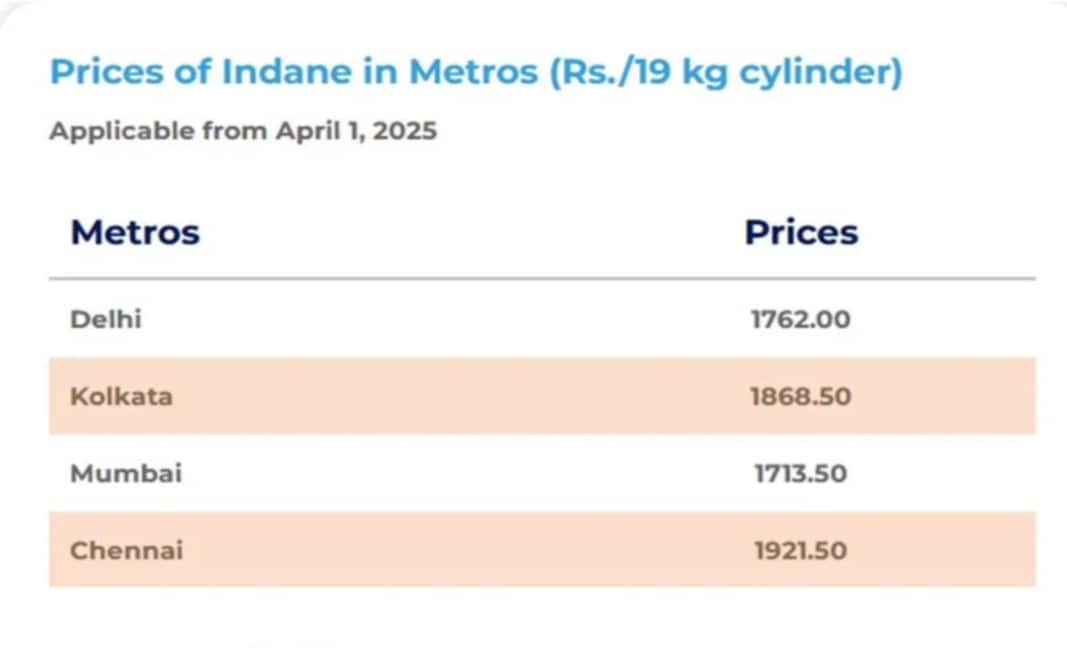Image resolution: width=1067 pixels, height=648 pixels.
Task: Select the Delhi row label
Action: (x=106, y=319)
